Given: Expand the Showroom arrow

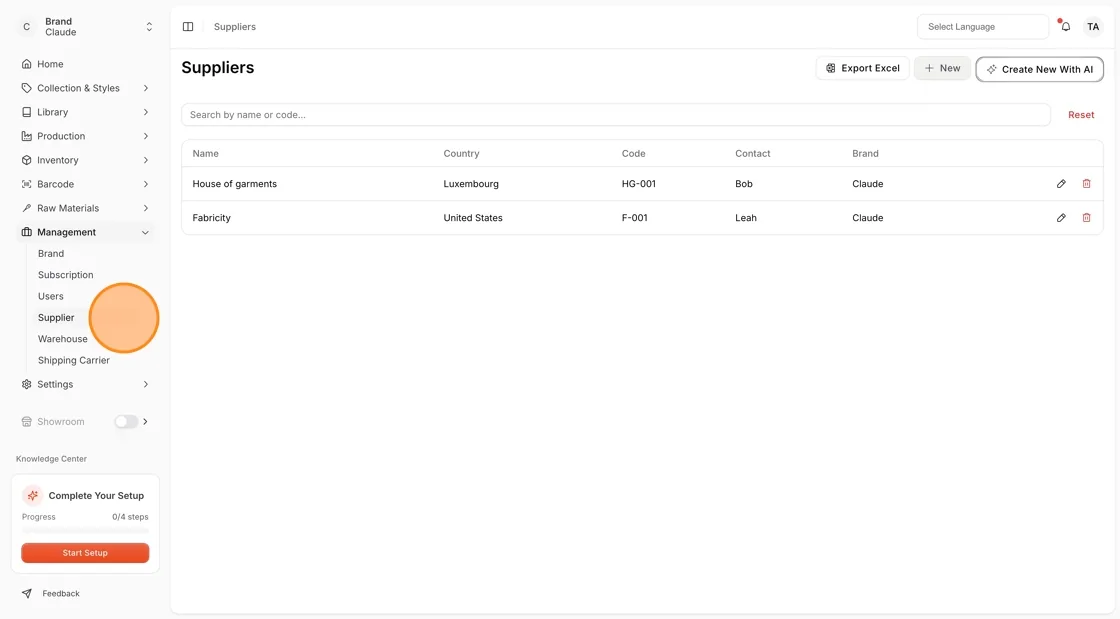Looking at the screenshot, I should point(146,422).
